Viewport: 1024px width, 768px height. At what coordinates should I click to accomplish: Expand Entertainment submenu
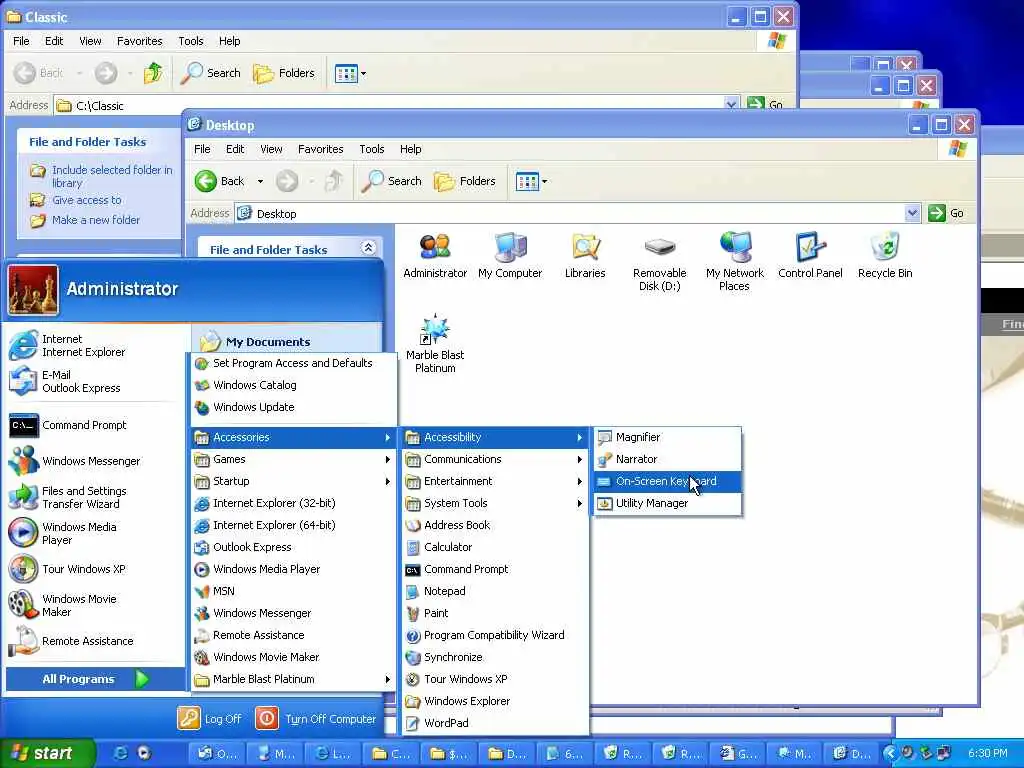(494, 481)
